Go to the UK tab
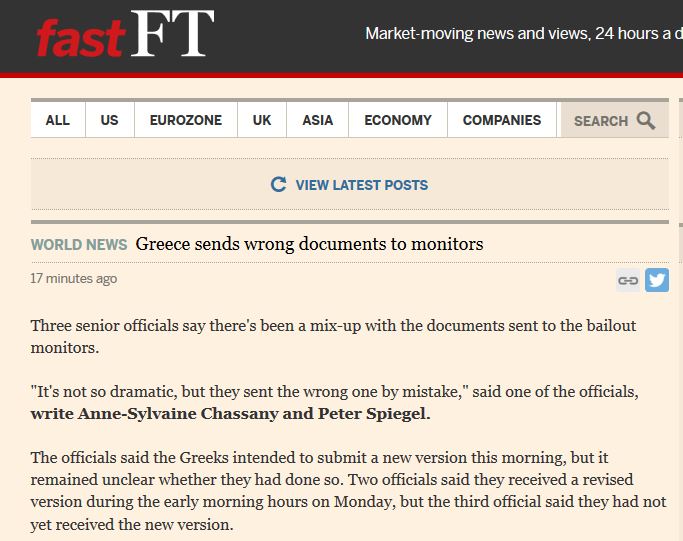683x541 pixels. [x=262, y=120]
